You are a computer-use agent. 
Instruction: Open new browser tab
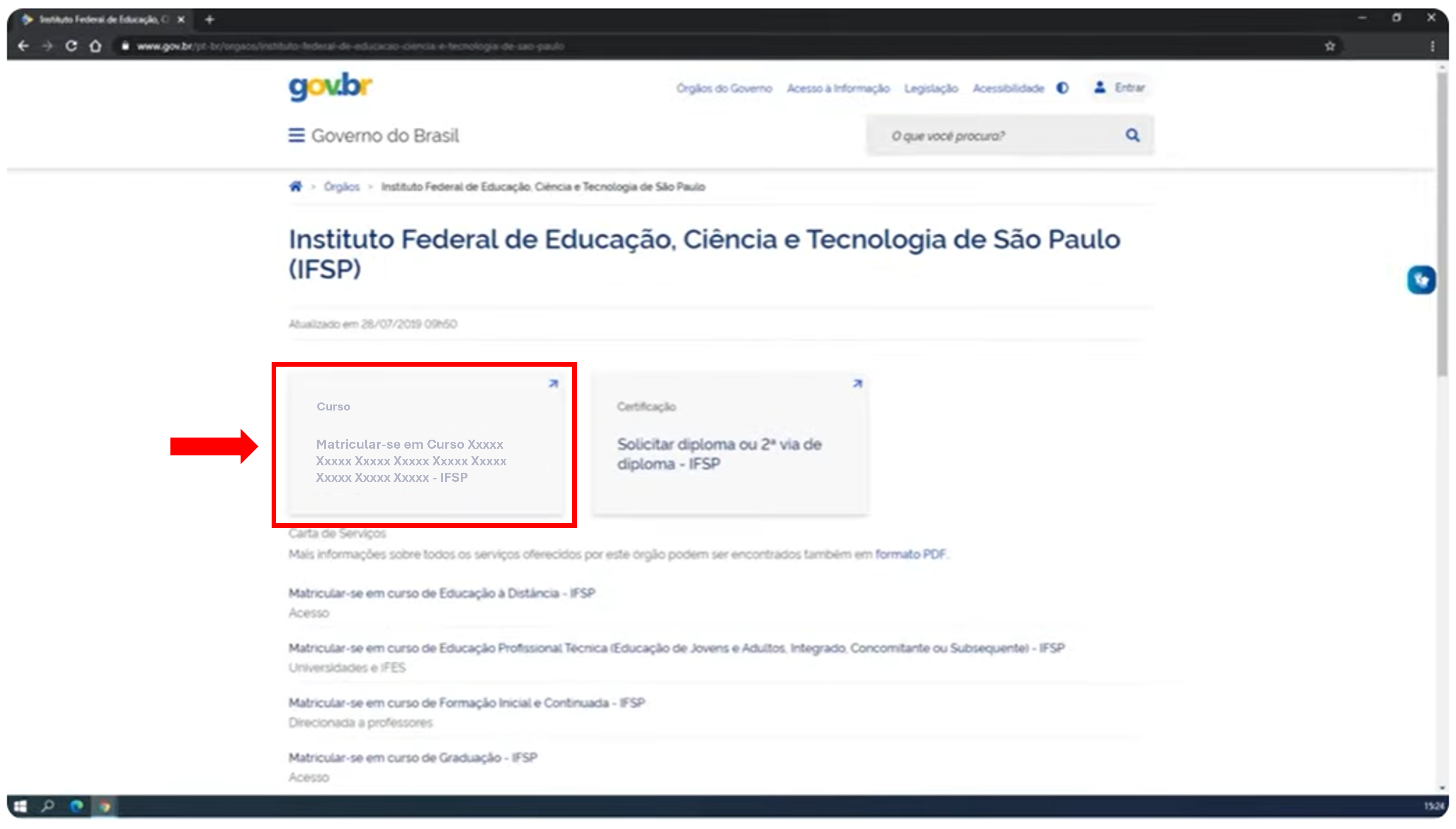pyautogui.click(x=210, y=20)
